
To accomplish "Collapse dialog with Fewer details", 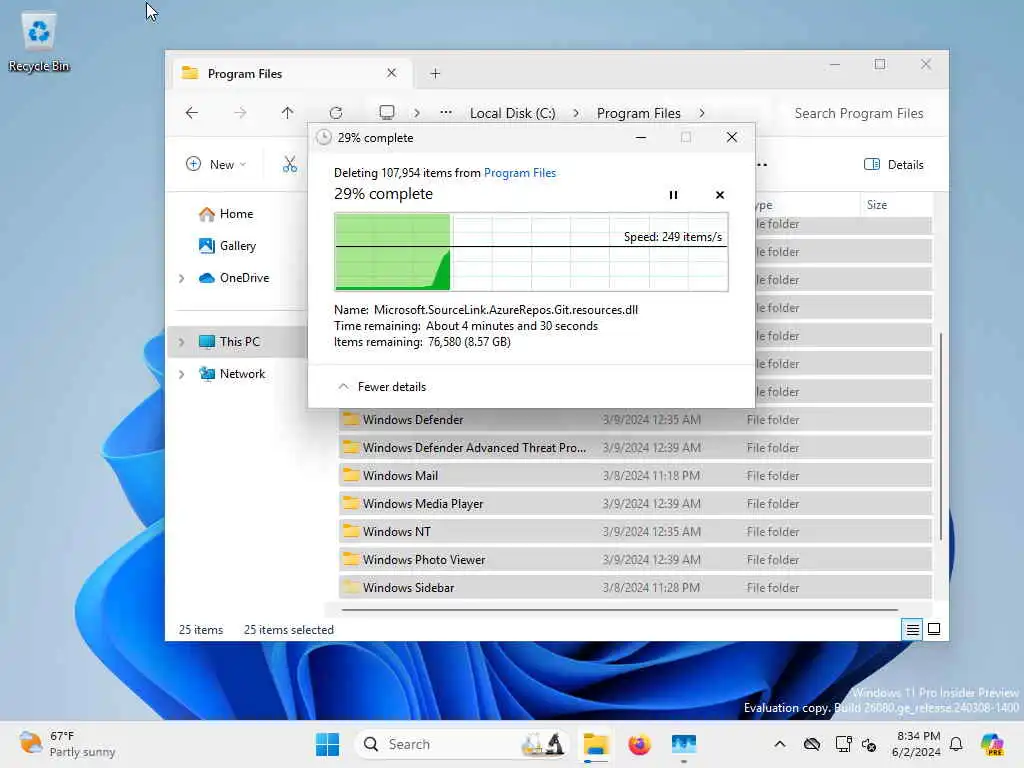I will (x=382, y=387).
